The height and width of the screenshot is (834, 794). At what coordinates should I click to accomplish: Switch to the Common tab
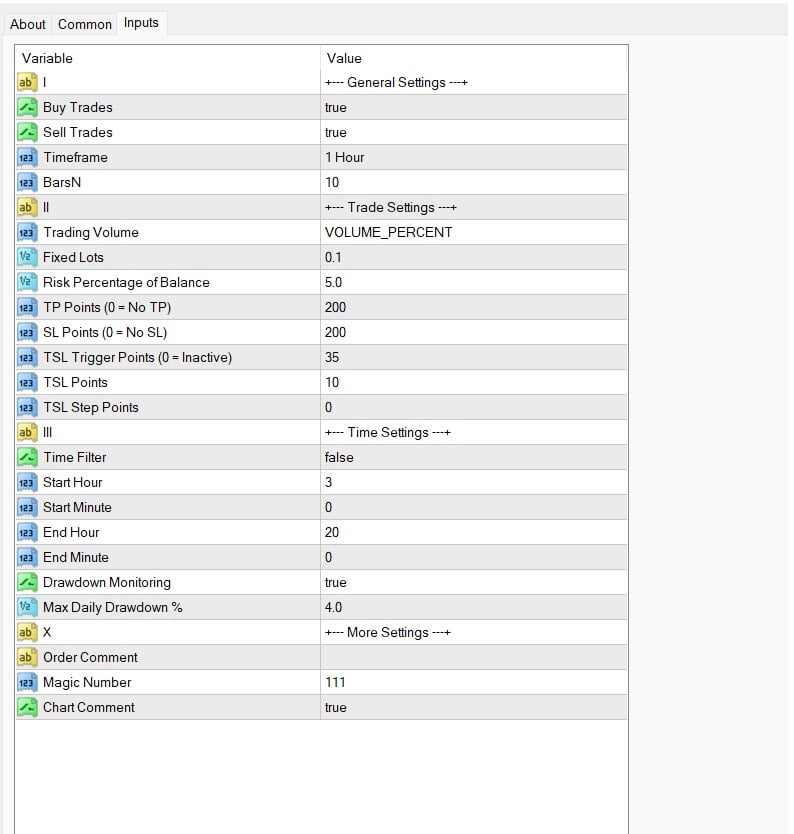(x=85, y=24)
